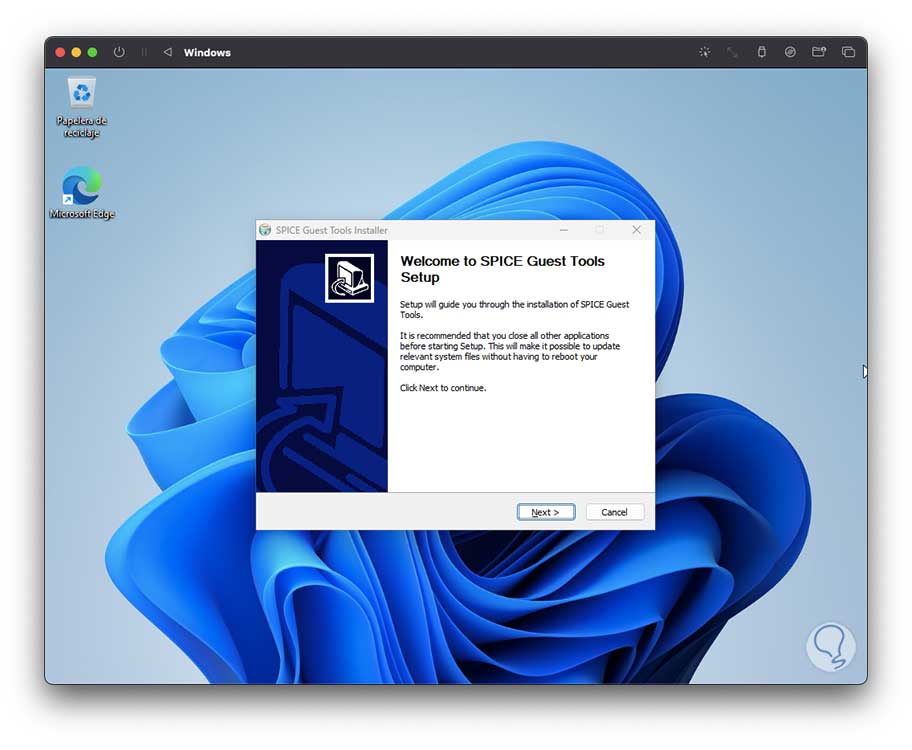
Task: Click the green fullscreen button
Action: pos(92,52)
